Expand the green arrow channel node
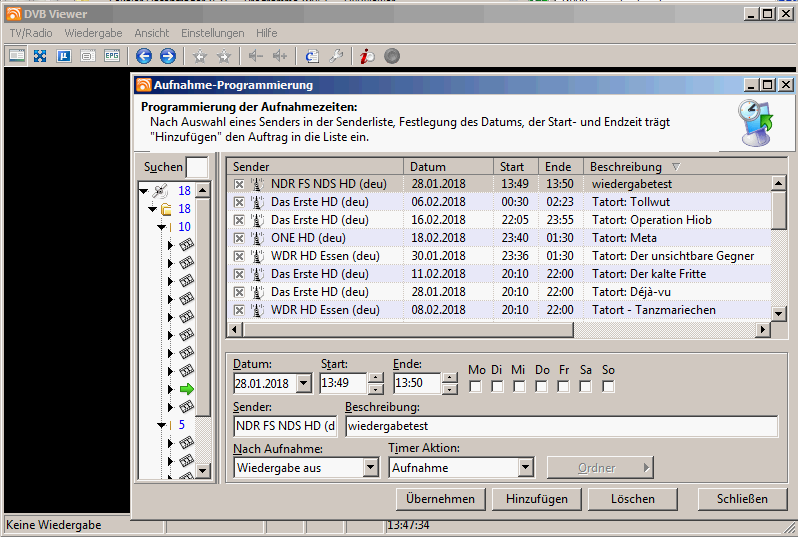This screenshot has width=798, height=537. (x=171, y=389)
